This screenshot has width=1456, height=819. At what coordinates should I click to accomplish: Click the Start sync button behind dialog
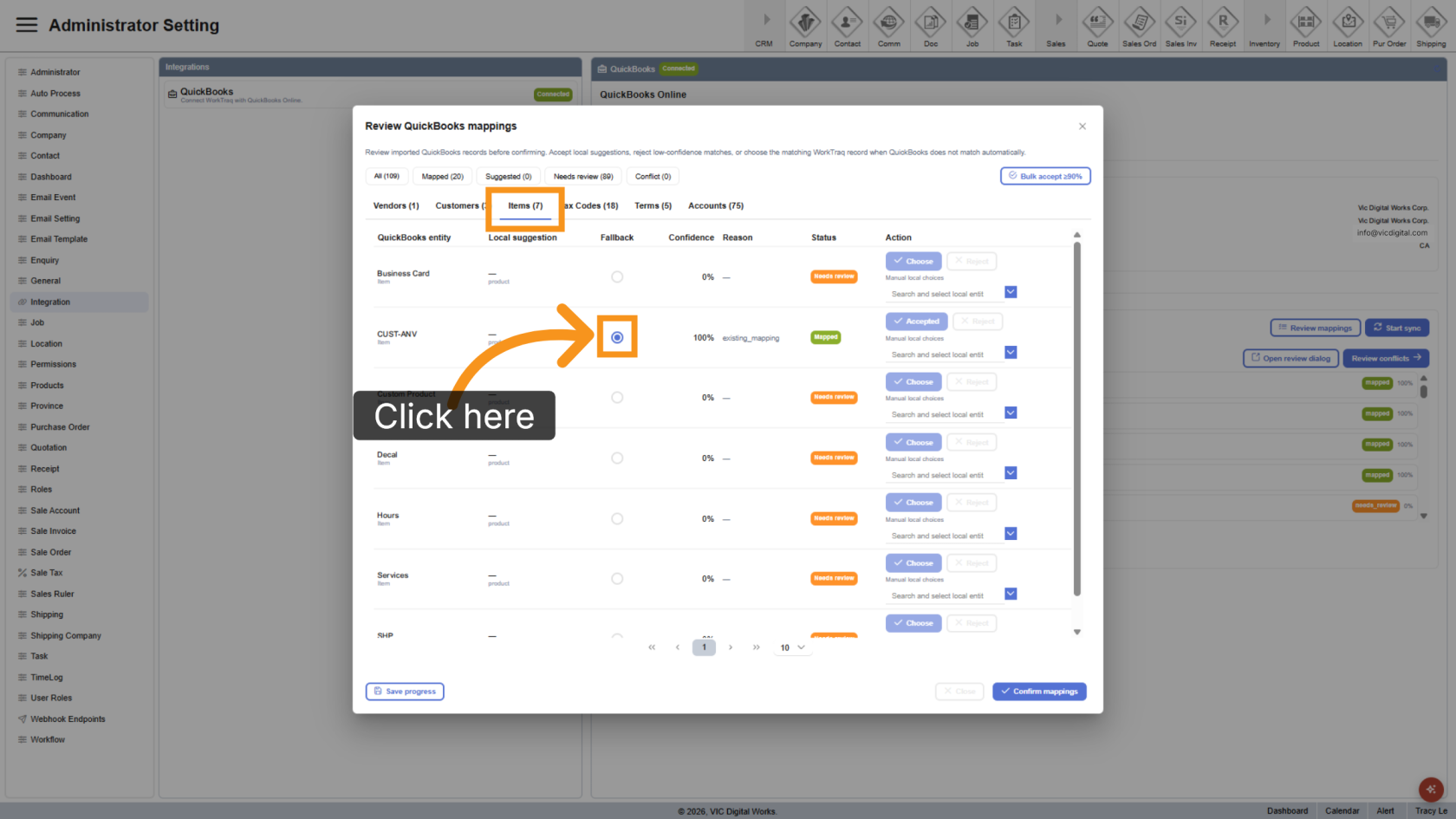pos(1397,328)
